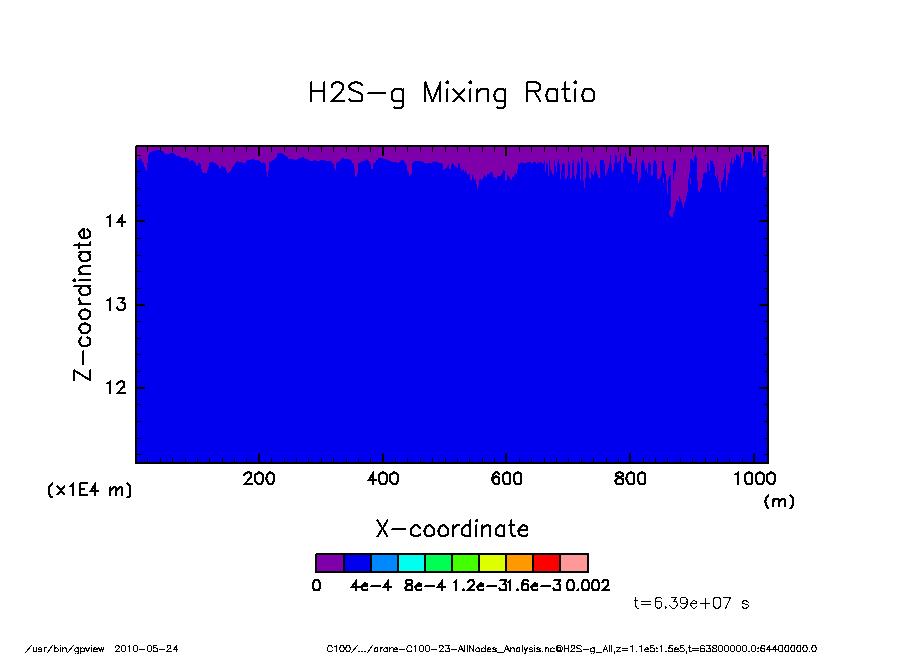The width and height of the screenshot is (904, 654).
Task: Click the 'H2S-g Mixing Ratio' plot title
Action: pos(452,93)
